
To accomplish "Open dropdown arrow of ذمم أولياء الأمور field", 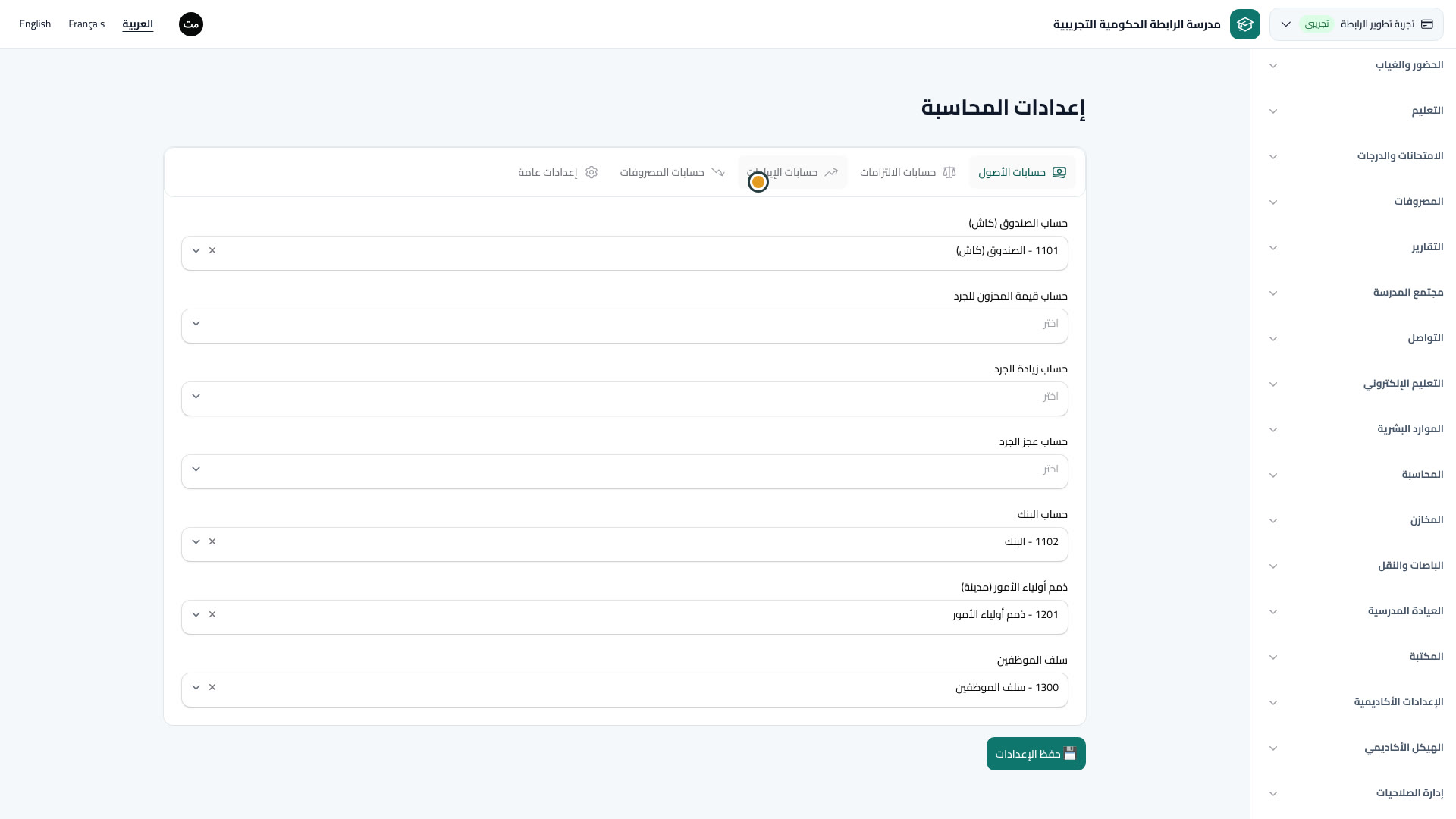I will (x=196, y=614).
